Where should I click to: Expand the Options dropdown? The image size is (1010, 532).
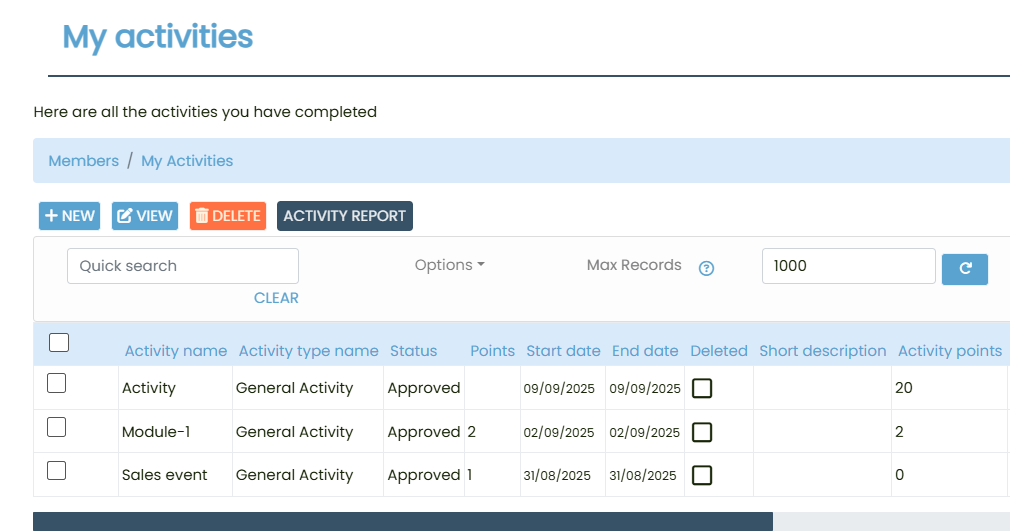tap(449, 265)
